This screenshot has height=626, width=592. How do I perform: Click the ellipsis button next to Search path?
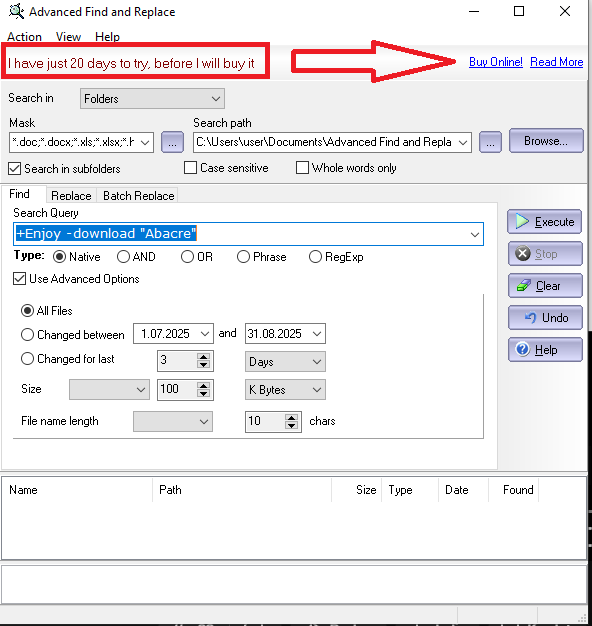point(490,143)
